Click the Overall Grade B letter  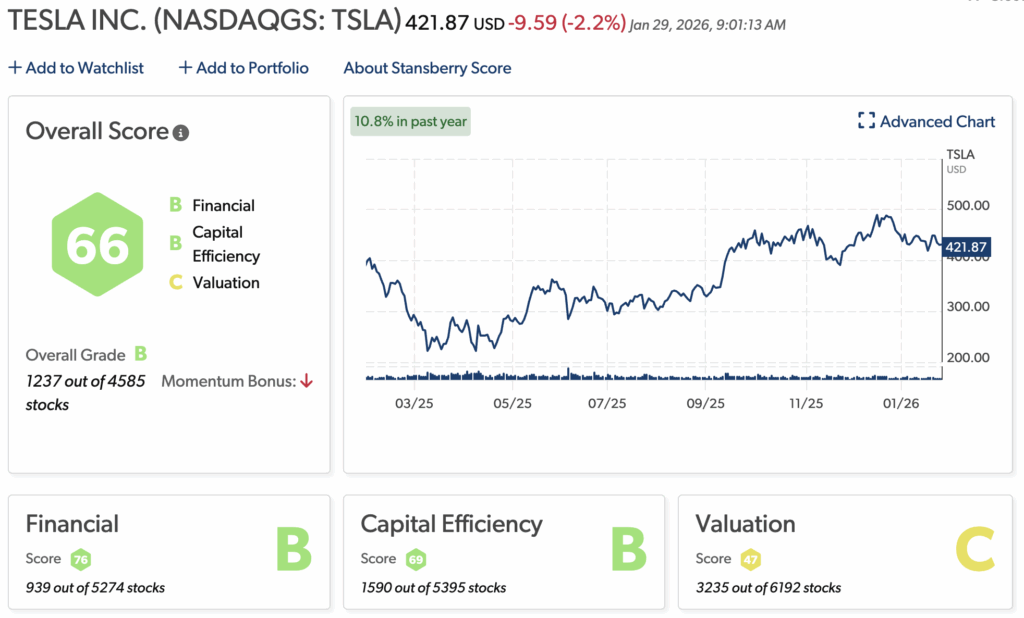(x=140, y=354)
